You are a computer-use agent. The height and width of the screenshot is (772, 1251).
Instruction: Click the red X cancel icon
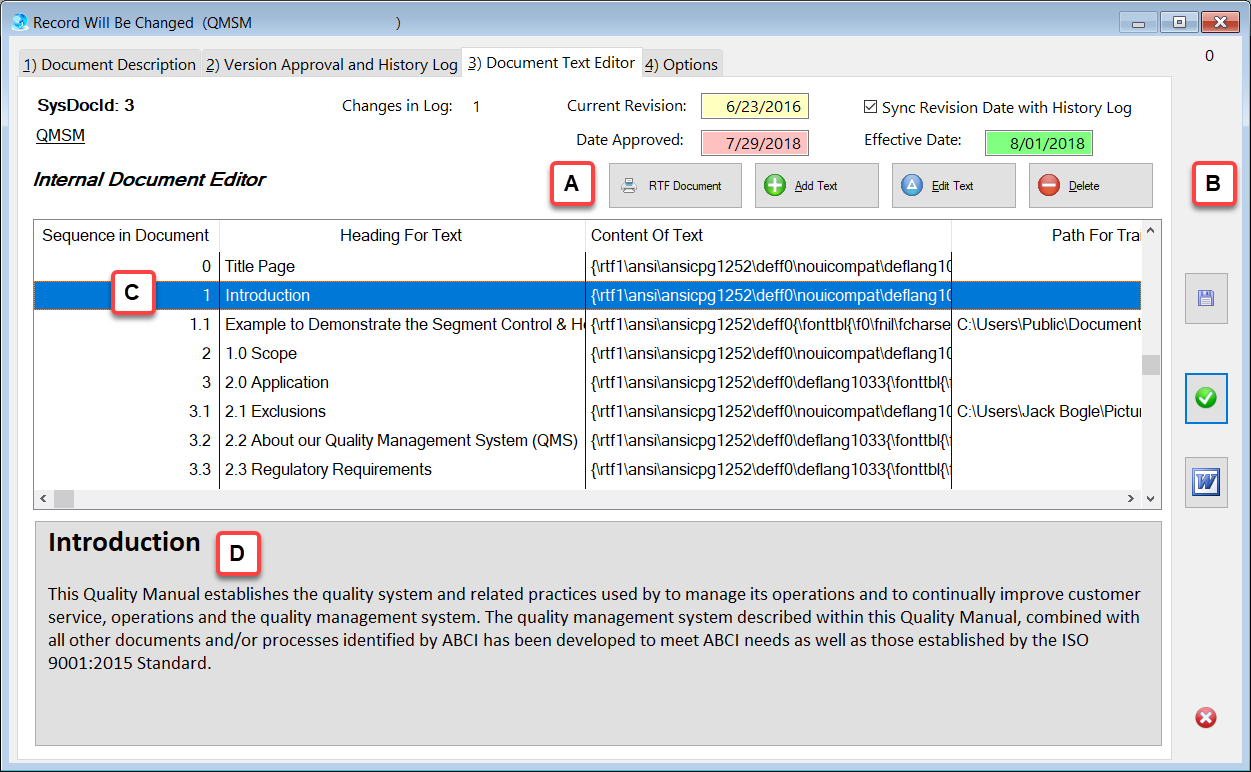pos(1206,717)
